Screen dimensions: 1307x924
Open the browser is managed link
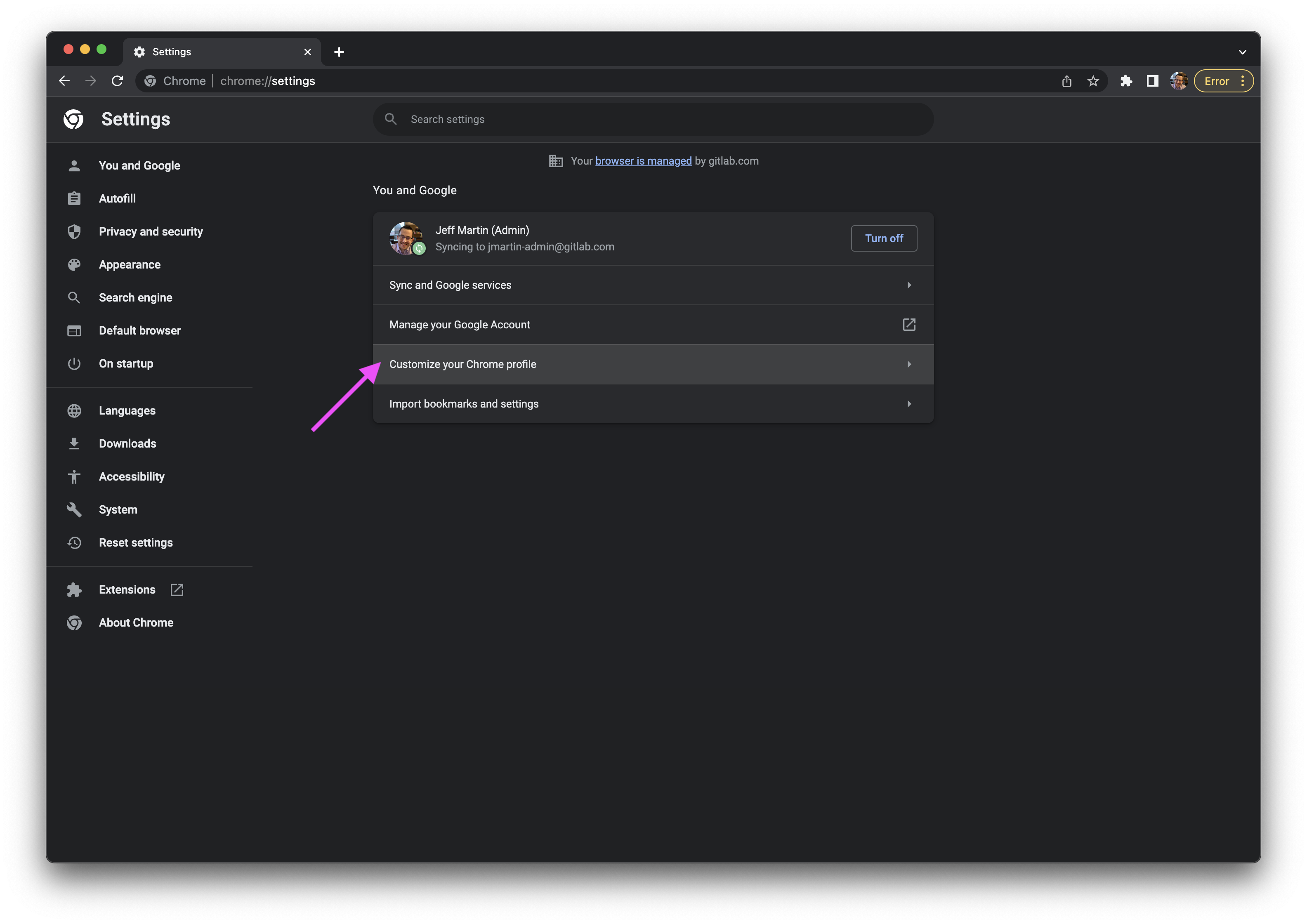click(643, 161)
